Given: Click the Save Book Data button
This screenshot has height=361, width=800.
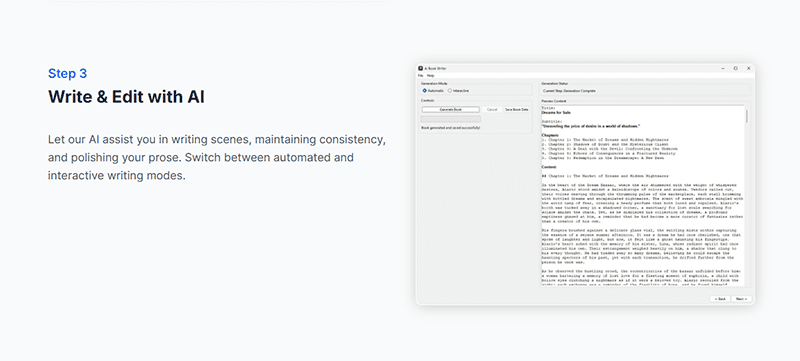Looking at the screenshot, I should (516, 110).
